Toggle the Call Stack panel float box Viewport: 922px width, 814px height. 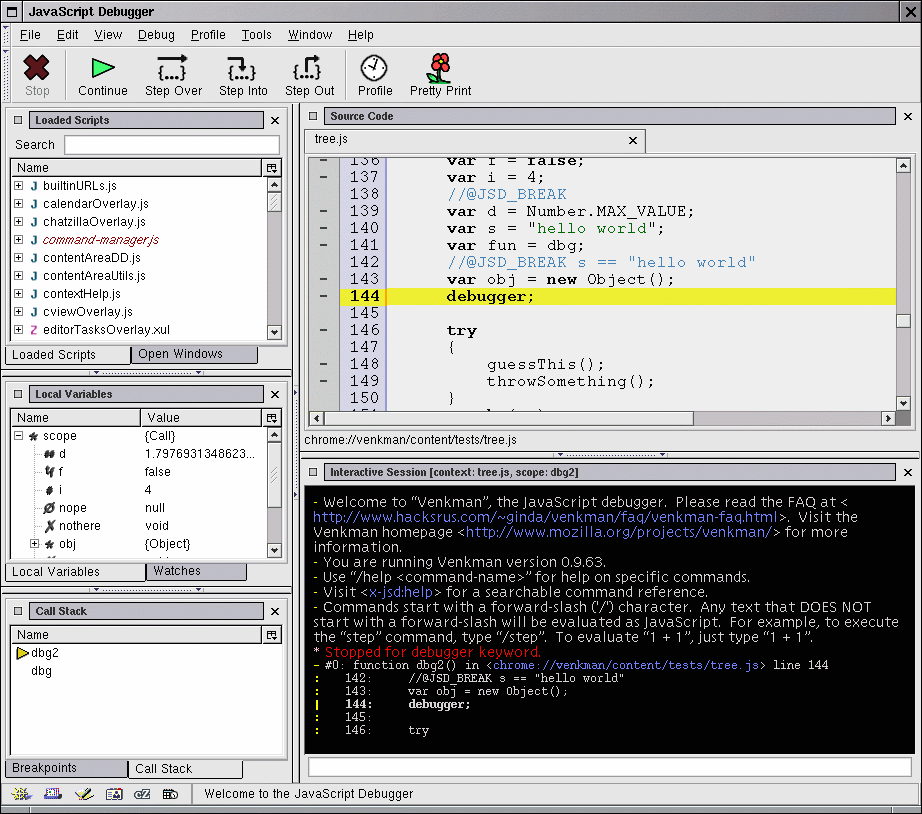point(18,611)
